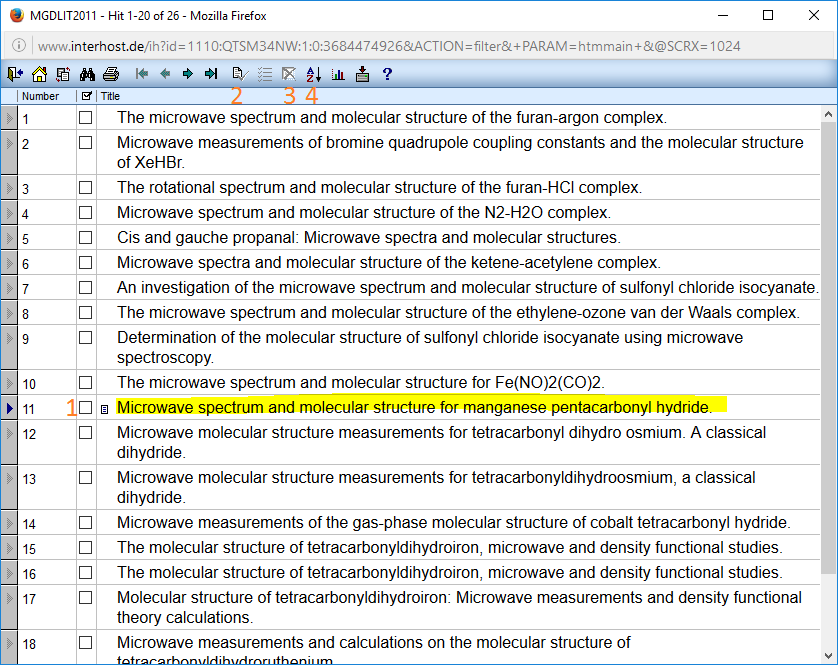Open help with the question mark icon

coord(387,74)
